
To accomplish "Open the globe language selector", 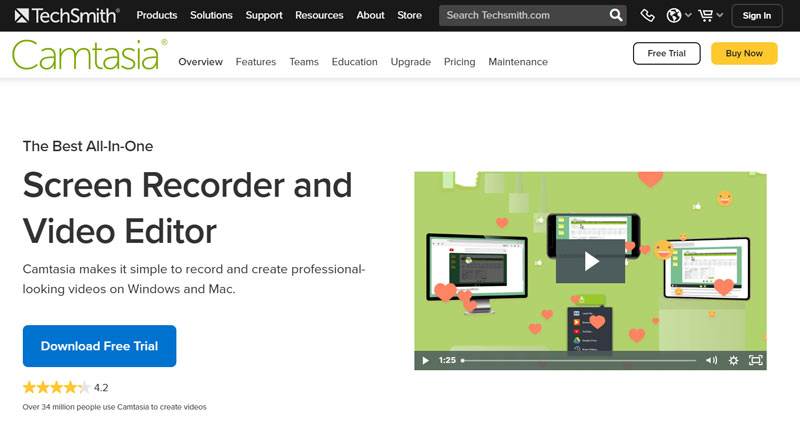I will (673, 16).
